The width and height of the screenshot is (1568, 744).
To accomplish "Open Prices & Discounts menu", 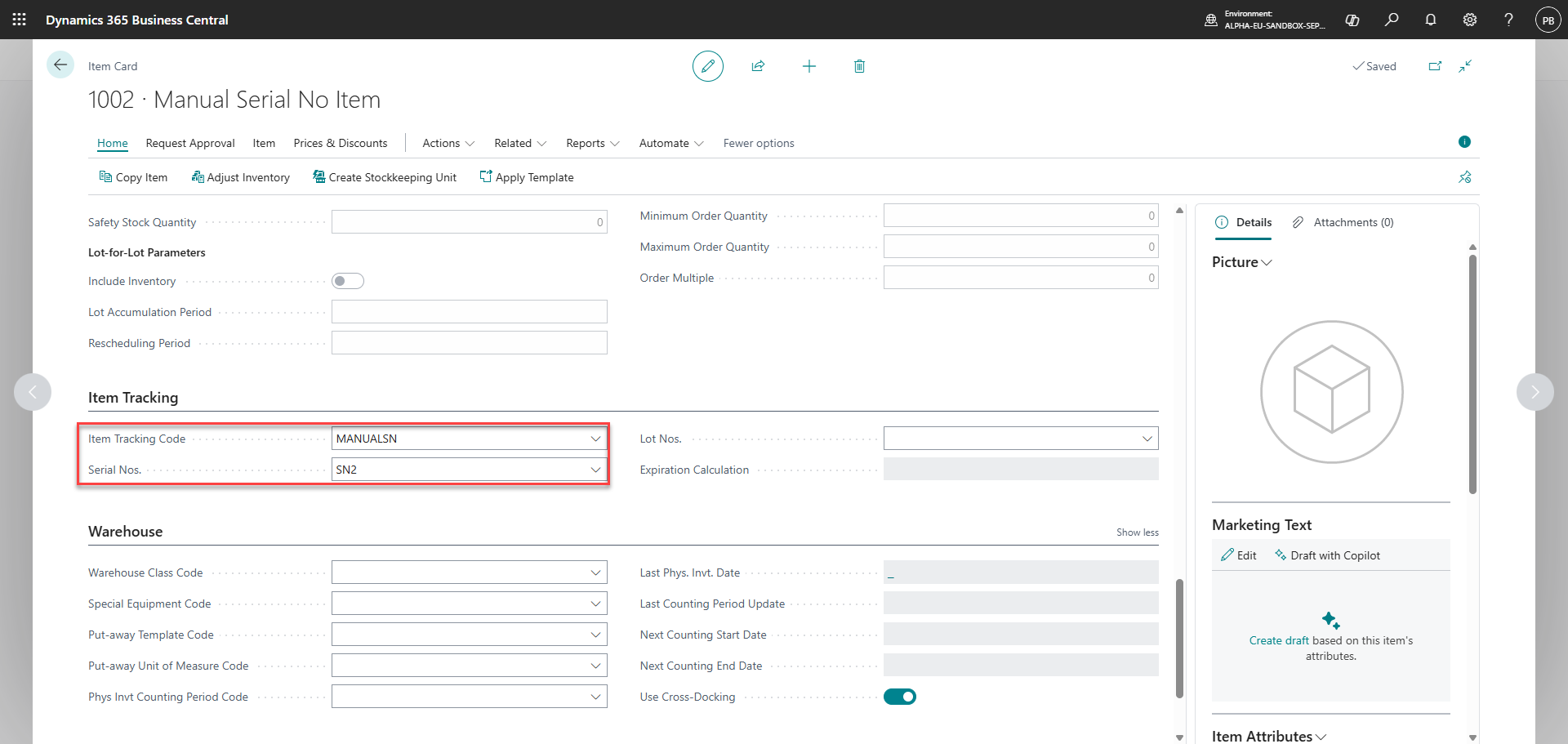I will pos(341,143).
